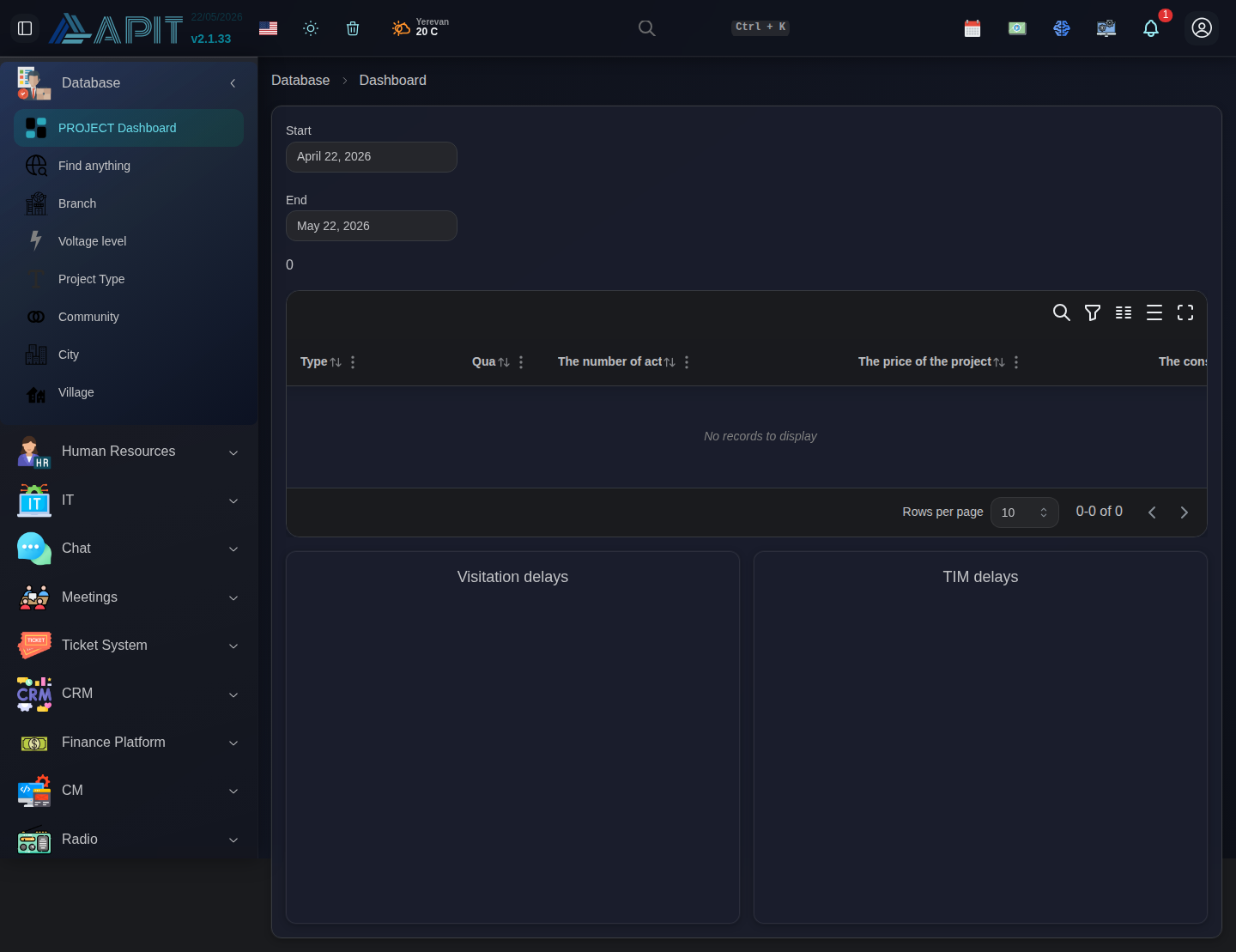Click Dashboard breadcrumb
The height and width of the screenshot is (952, 1236).
click(392, 80)
